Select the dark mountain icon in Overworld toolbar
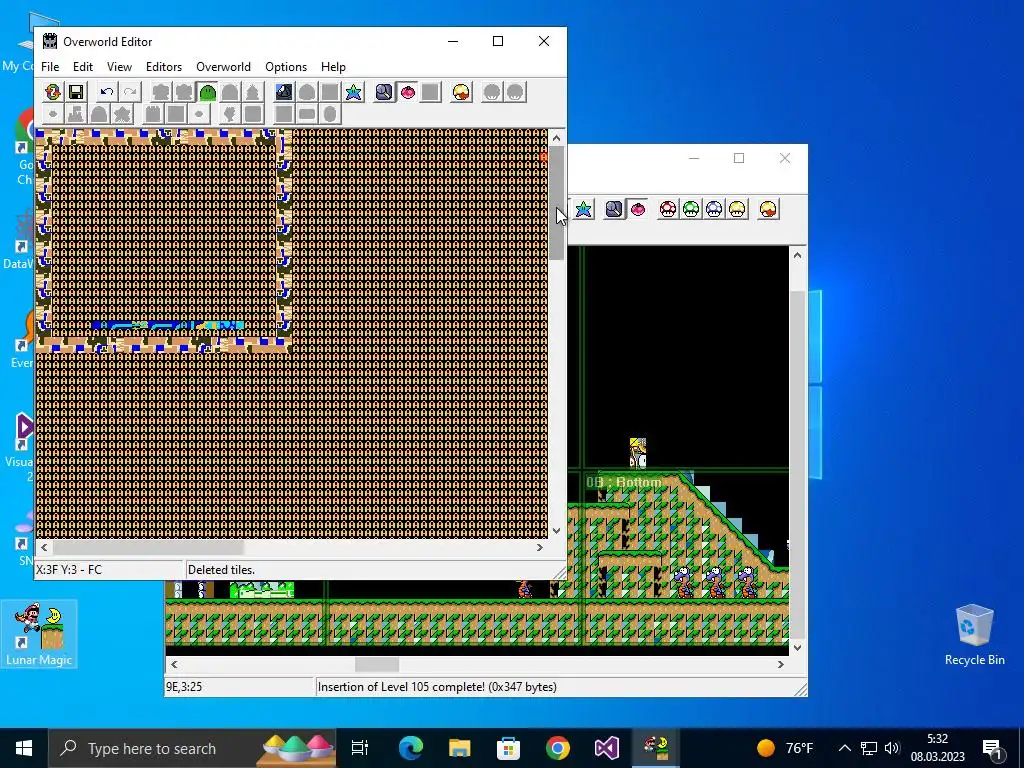1024x768 pixels. pos(283,92)
